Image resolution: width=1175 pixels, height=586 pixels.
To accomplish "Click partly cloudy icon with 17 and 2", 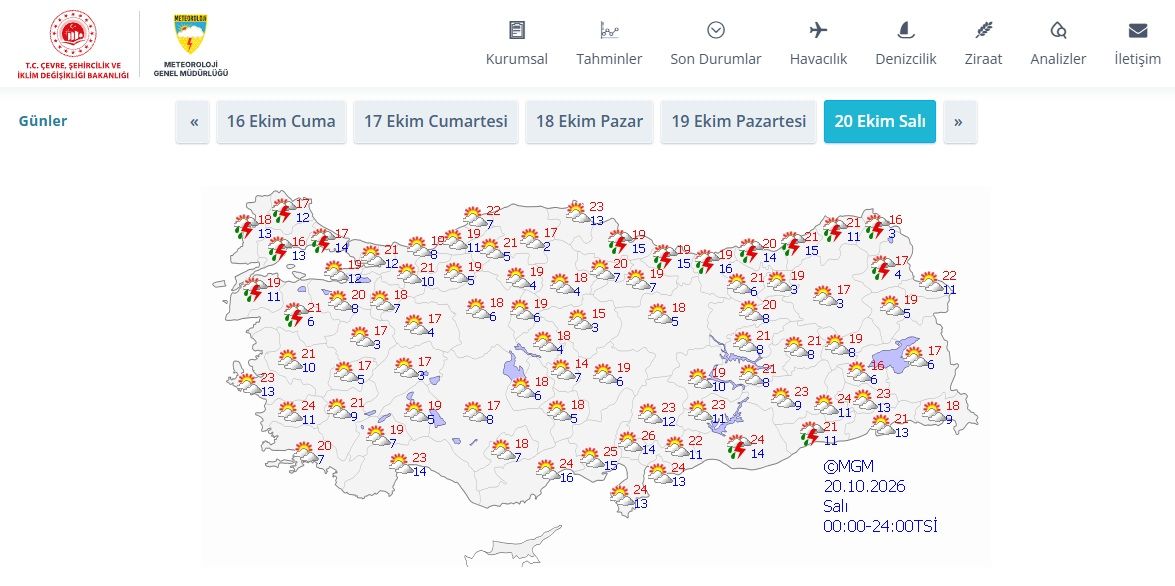I will pyautogui.click(x=531, y=240).
